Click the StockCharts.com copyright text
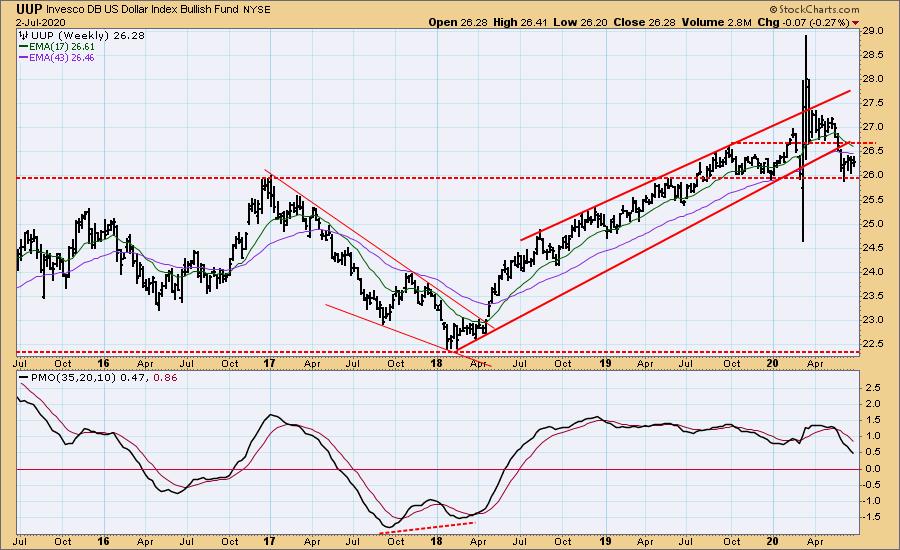The height and width of the screenshot is (550, 900). (x=814, y=9)
